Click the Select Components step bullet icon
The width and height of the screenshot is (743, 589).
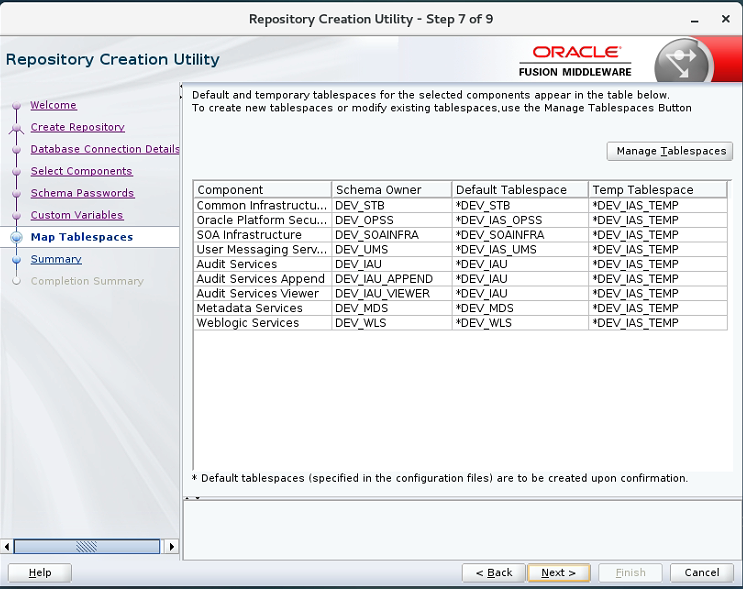tap(17, 172)
